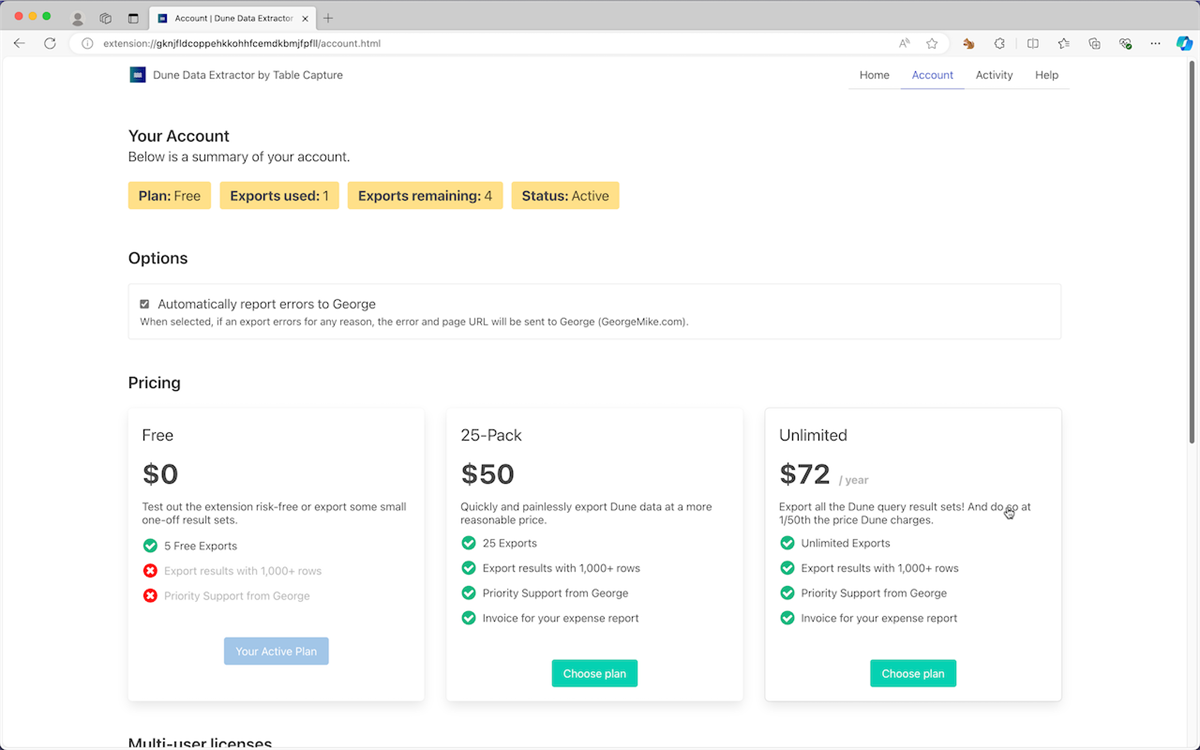Add this page to favorites with the star
Screen dimensions: 1200x750
(932, 43)
